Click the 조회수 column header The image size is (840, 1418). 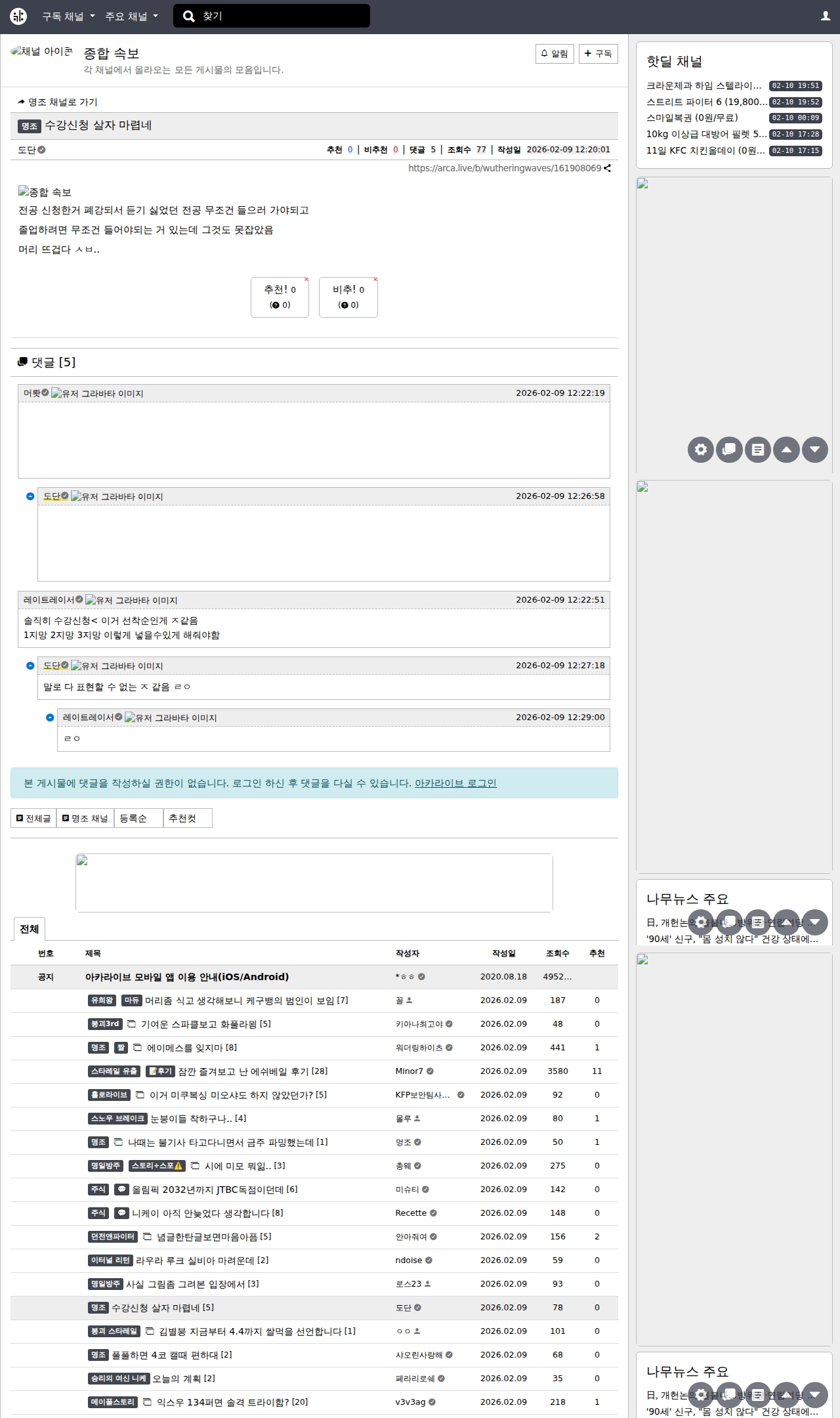(558, 953)
